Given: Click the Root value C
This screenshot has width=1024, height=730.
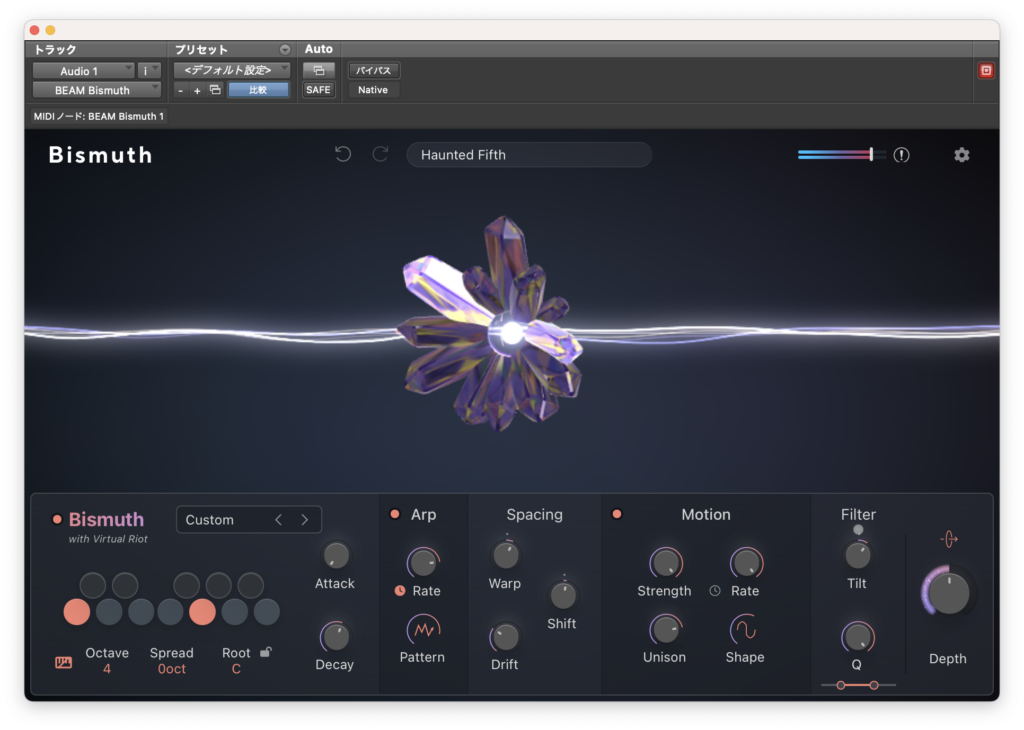Looking at the screenshot, I should tap(236, 669).
